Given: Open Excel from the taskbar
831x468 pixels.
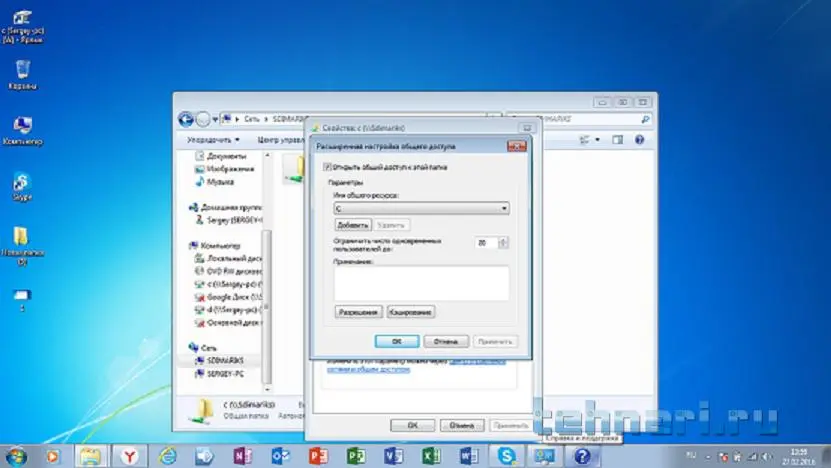Looking at the screenshot, I should click(431, 456).
